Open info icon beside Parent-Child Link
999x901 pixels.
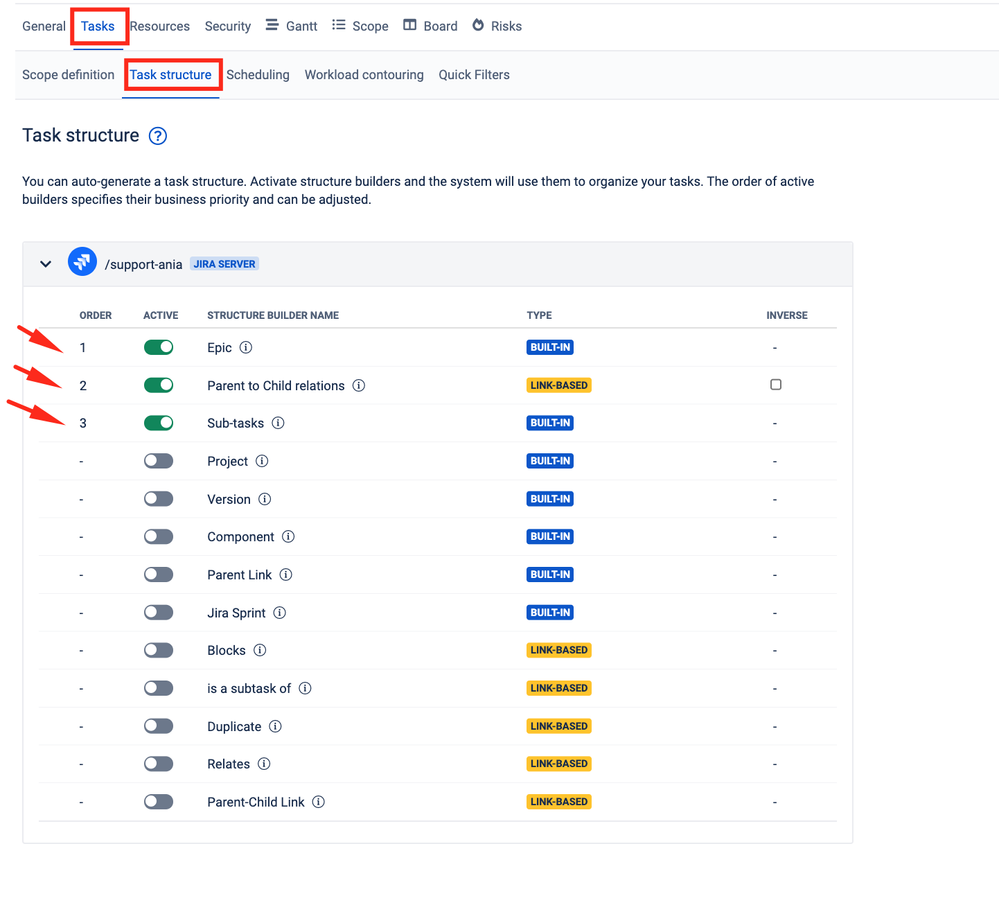(x=319, y=802)
